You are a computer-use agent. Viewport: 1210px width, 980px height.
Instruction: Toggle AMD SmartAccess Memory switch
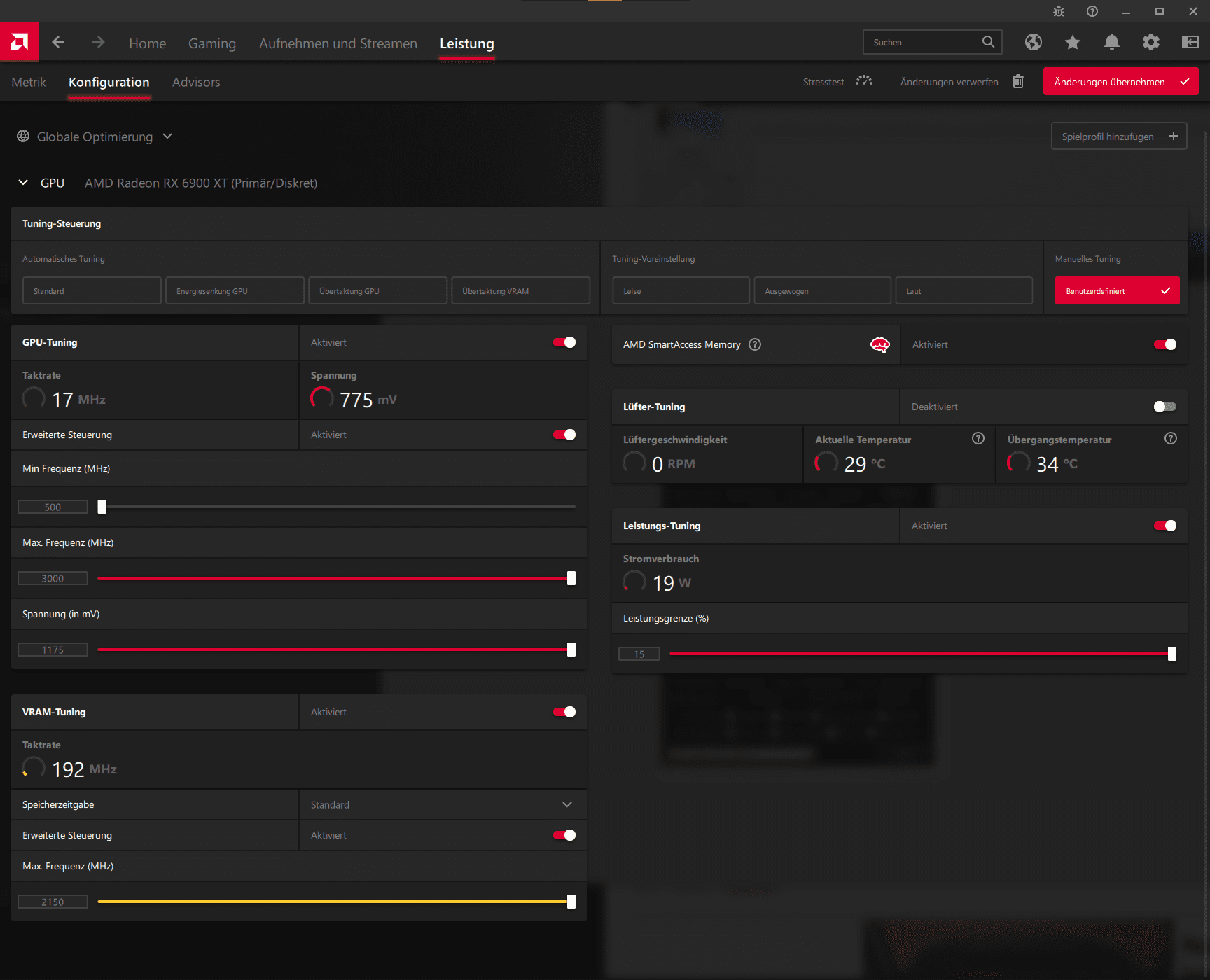pyautogui.click(x=1165, y=344)
